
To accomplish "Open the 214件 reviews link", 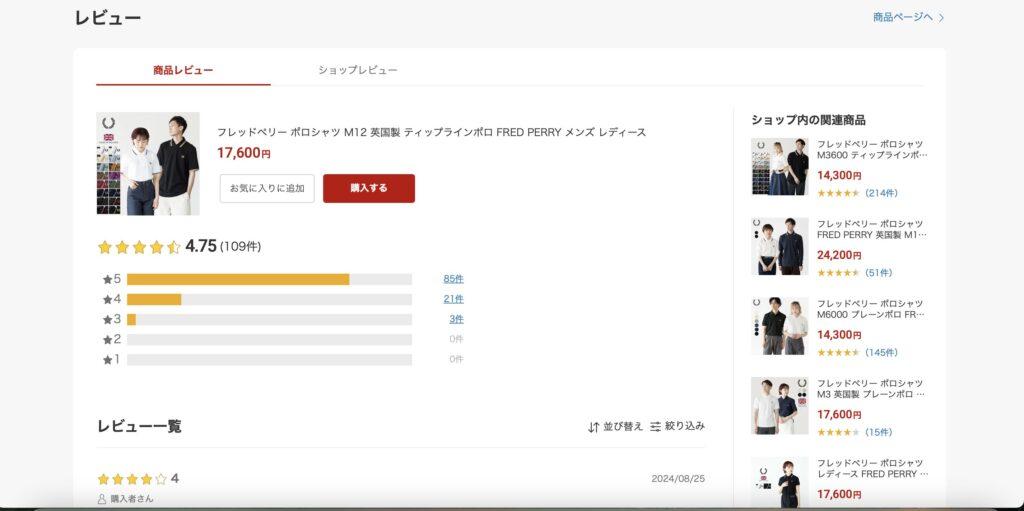I will [881, 193].
